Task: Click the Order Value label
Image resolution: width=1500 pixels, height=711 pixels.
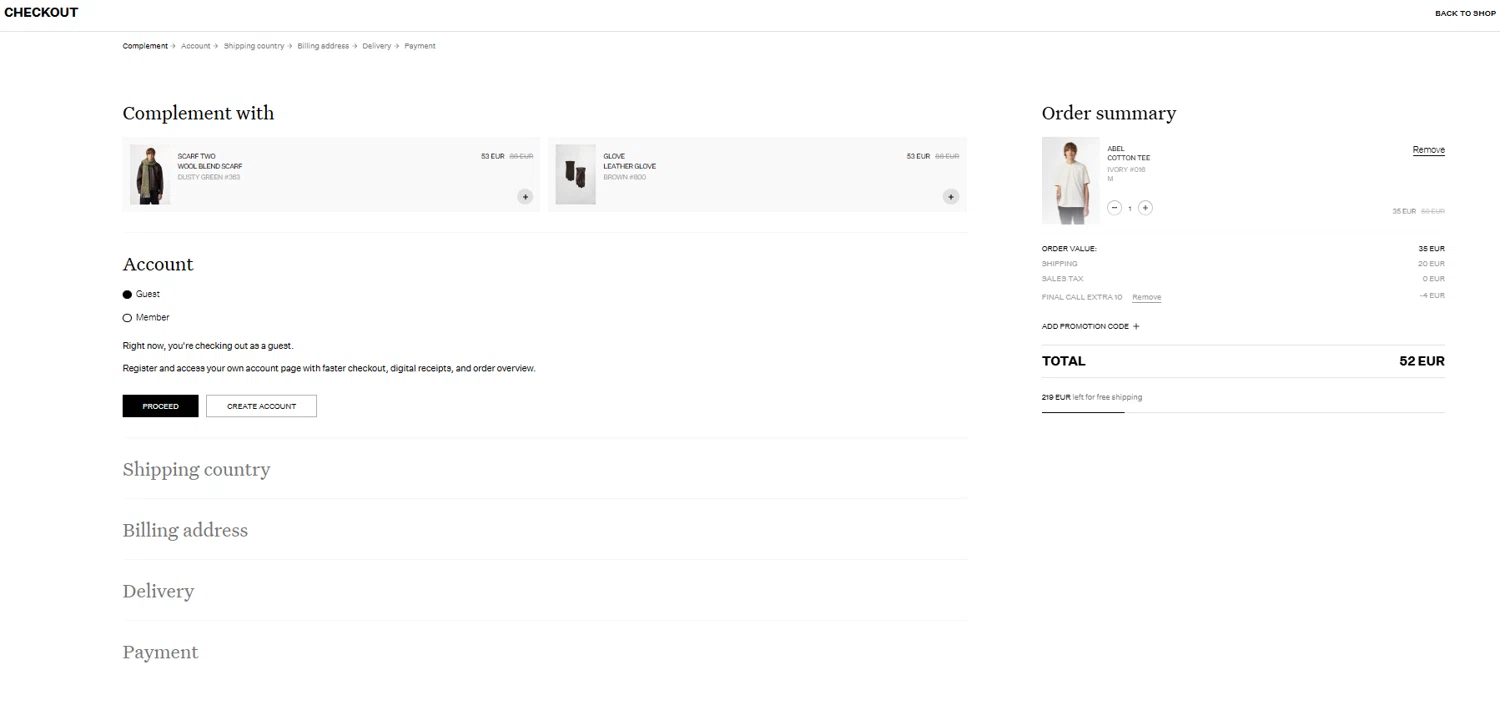Action: pyautogui.click(x=1069, y=248)
